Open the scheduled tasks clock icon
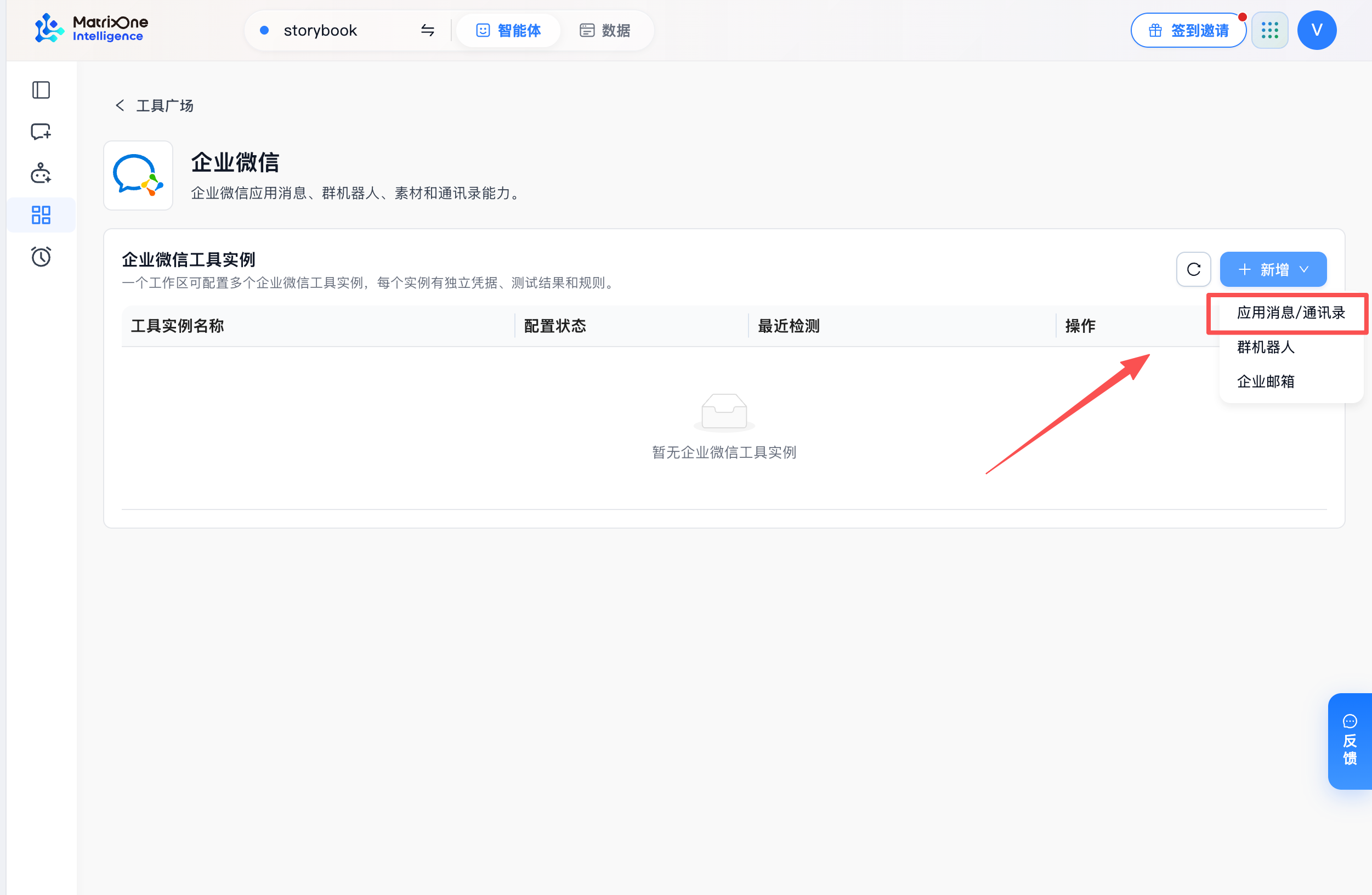This screenshot has width=1372, height=895. click(x=41, y=257)
